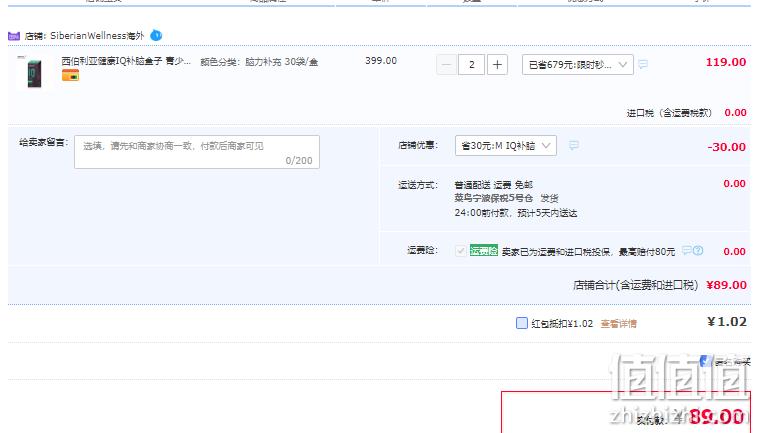Open the 省30元 store discount dropdown

coord(505,146)
